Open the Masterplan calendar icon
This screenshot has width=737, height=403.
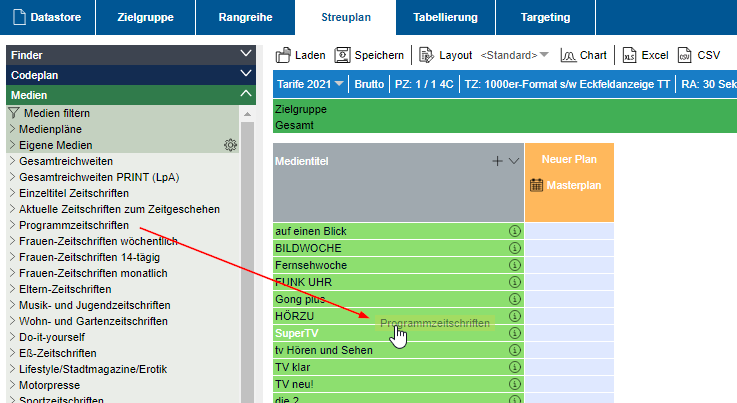pyautogui.click(x=536, y=185)
